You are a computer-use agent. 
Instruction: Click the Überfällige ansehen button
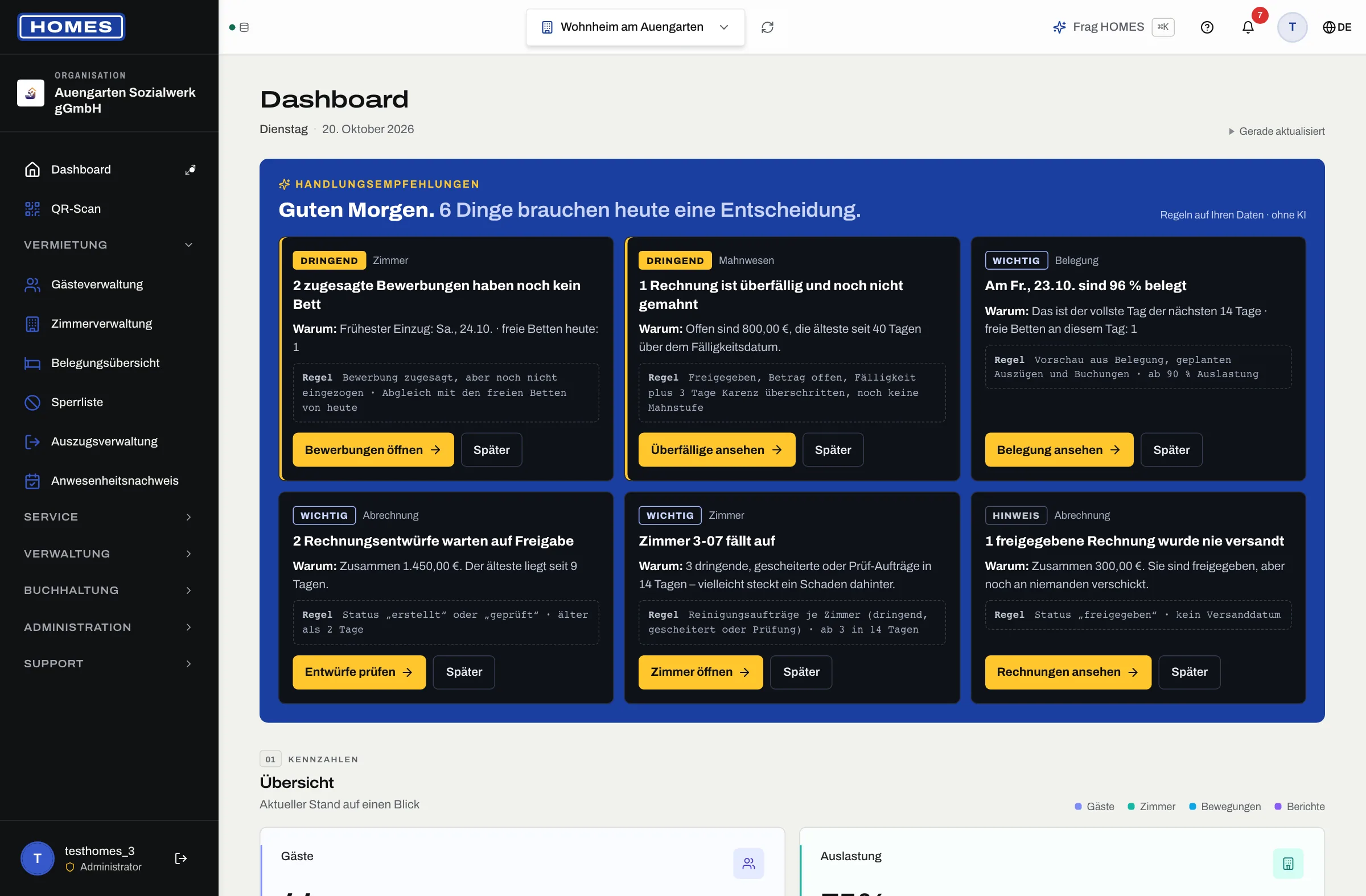click(717, 450)
